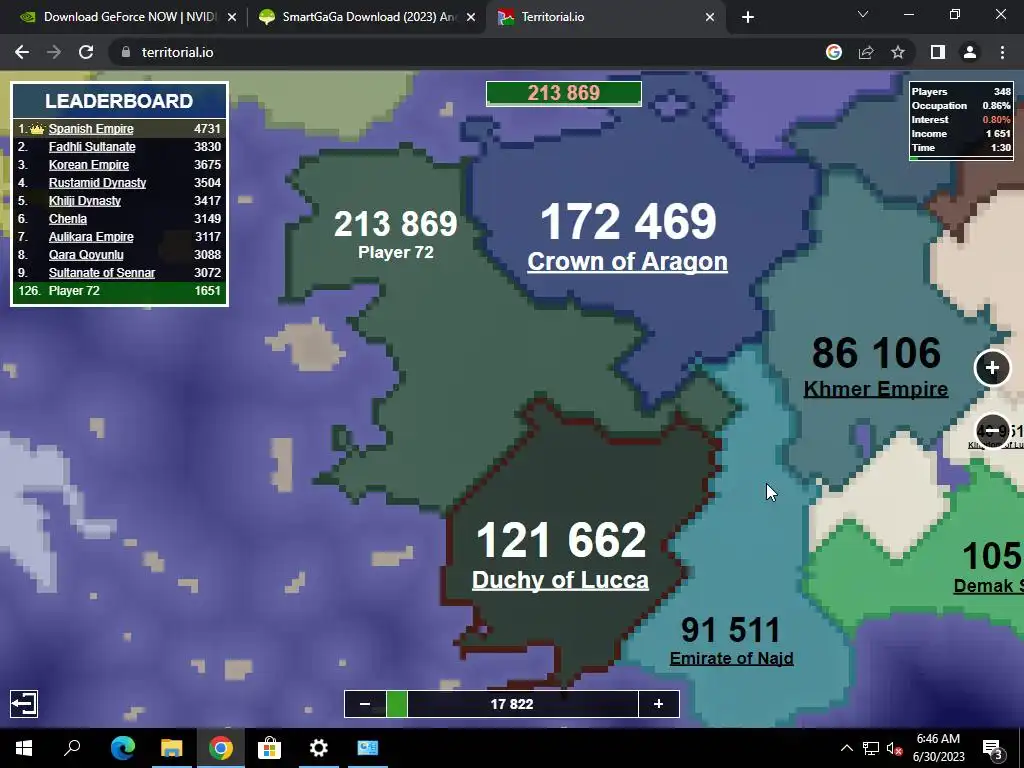Open Microsoft Store from the taskbar
Image resolution: width=1024 pixels, height=768 pixels.
click(x=270, y=748)
